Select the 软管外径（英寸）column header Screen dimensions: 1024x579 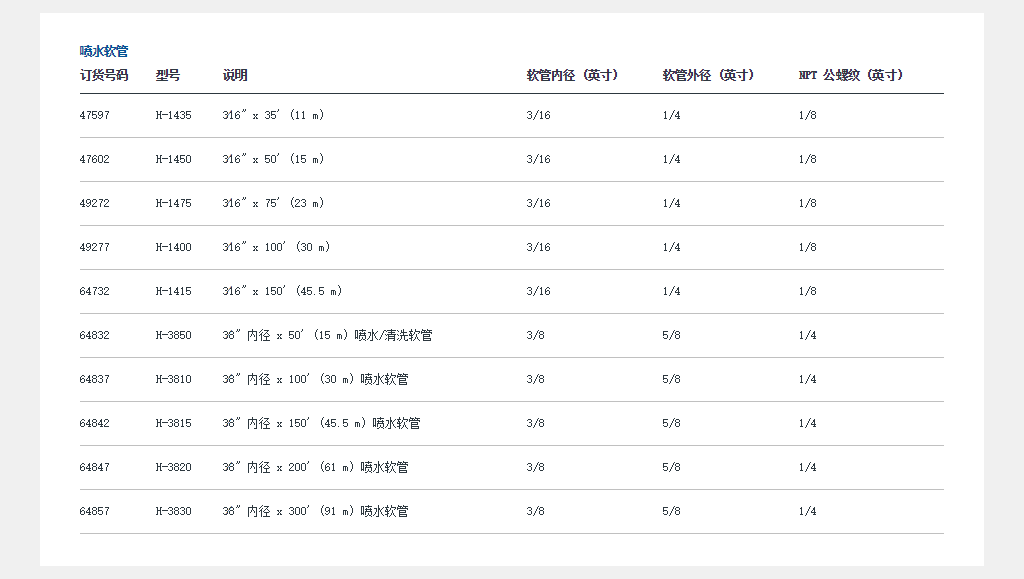click(709, 75)
